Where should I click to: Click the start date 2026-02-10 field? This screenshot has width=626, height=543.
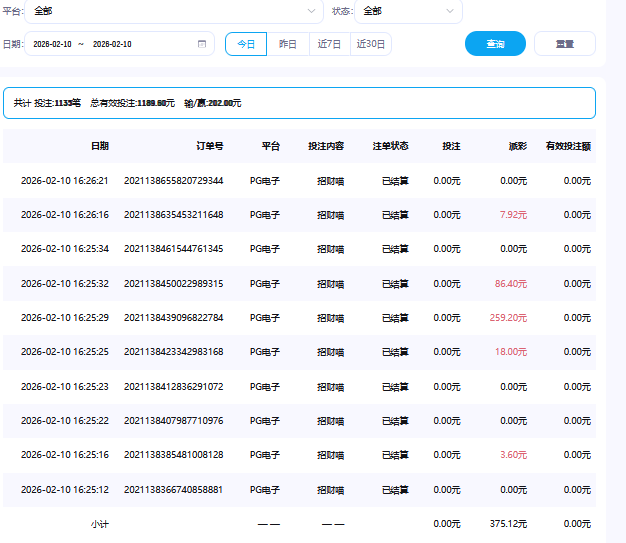(52, 44)
